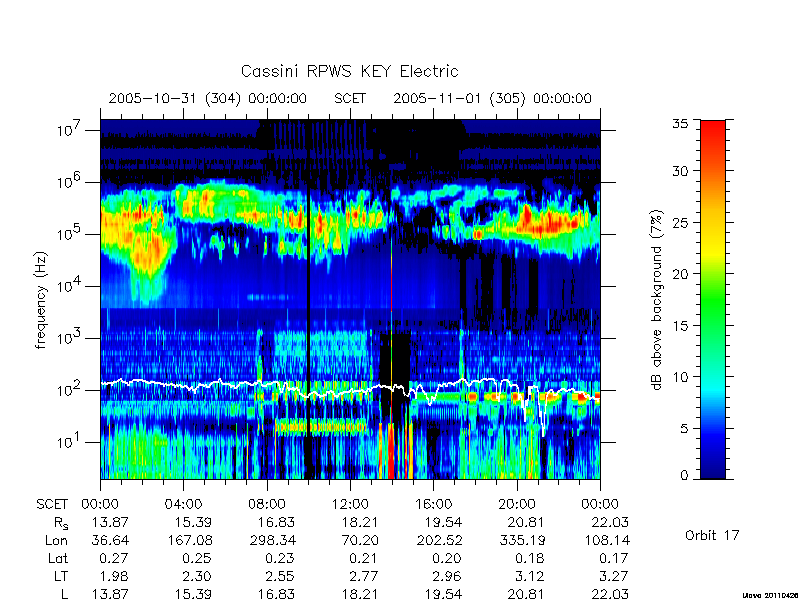Click the 10^5 frequency tick label
This screenshot has height=600, width=800.
tap(69, 233)
